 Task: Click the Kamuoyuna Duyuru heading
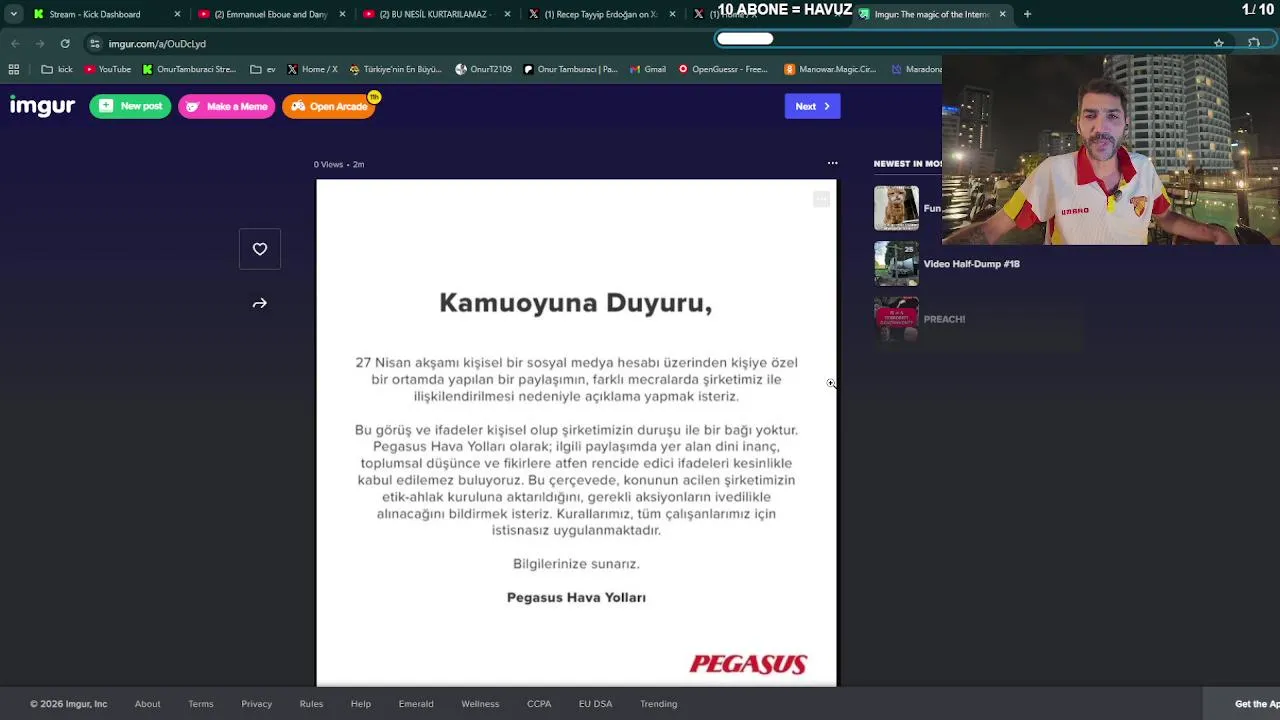point(576,303)
